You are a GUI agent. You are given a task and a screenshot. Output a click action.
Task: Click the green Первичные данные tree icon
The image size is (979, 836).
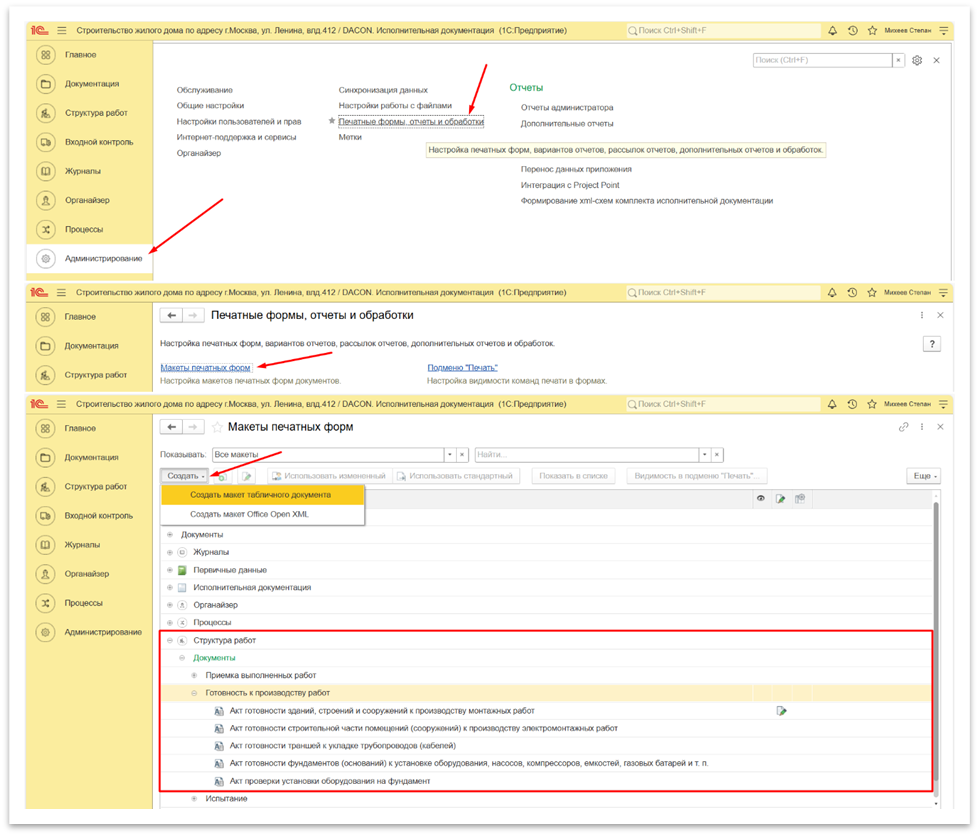point(182,570)
